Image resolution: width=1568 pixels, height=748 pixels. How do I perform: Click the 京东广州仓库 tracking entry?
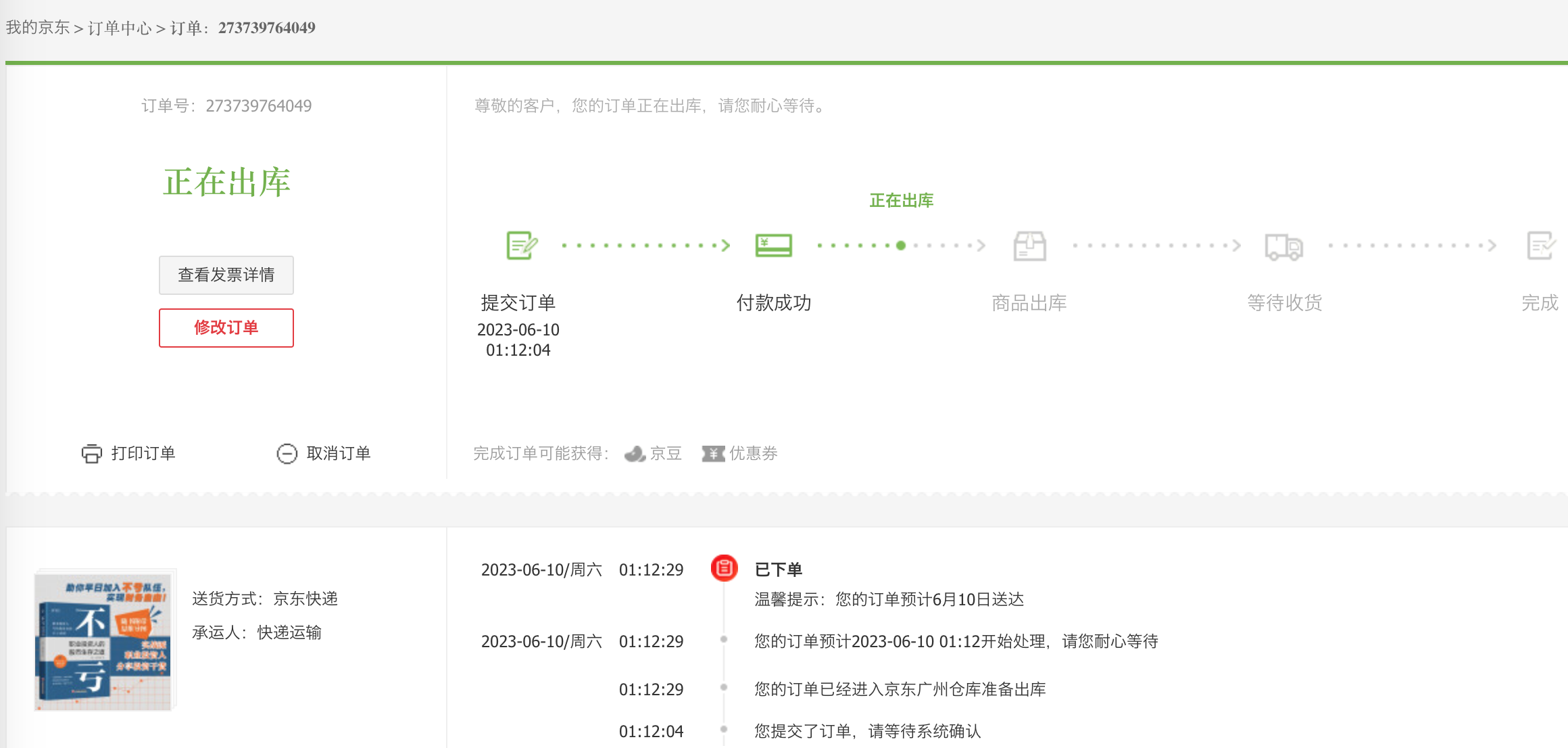coord(900,689)
